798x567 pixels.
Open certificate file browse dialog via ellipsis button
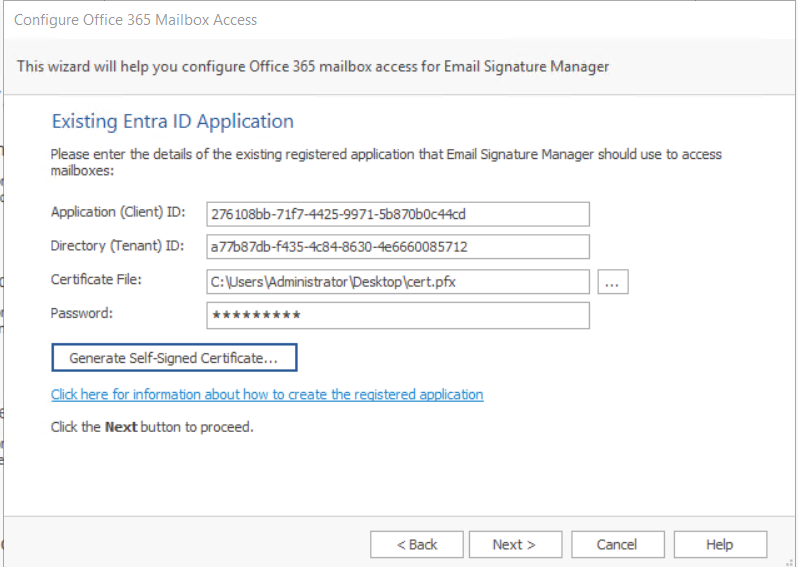pyautogui.click(x=613, y=281)
